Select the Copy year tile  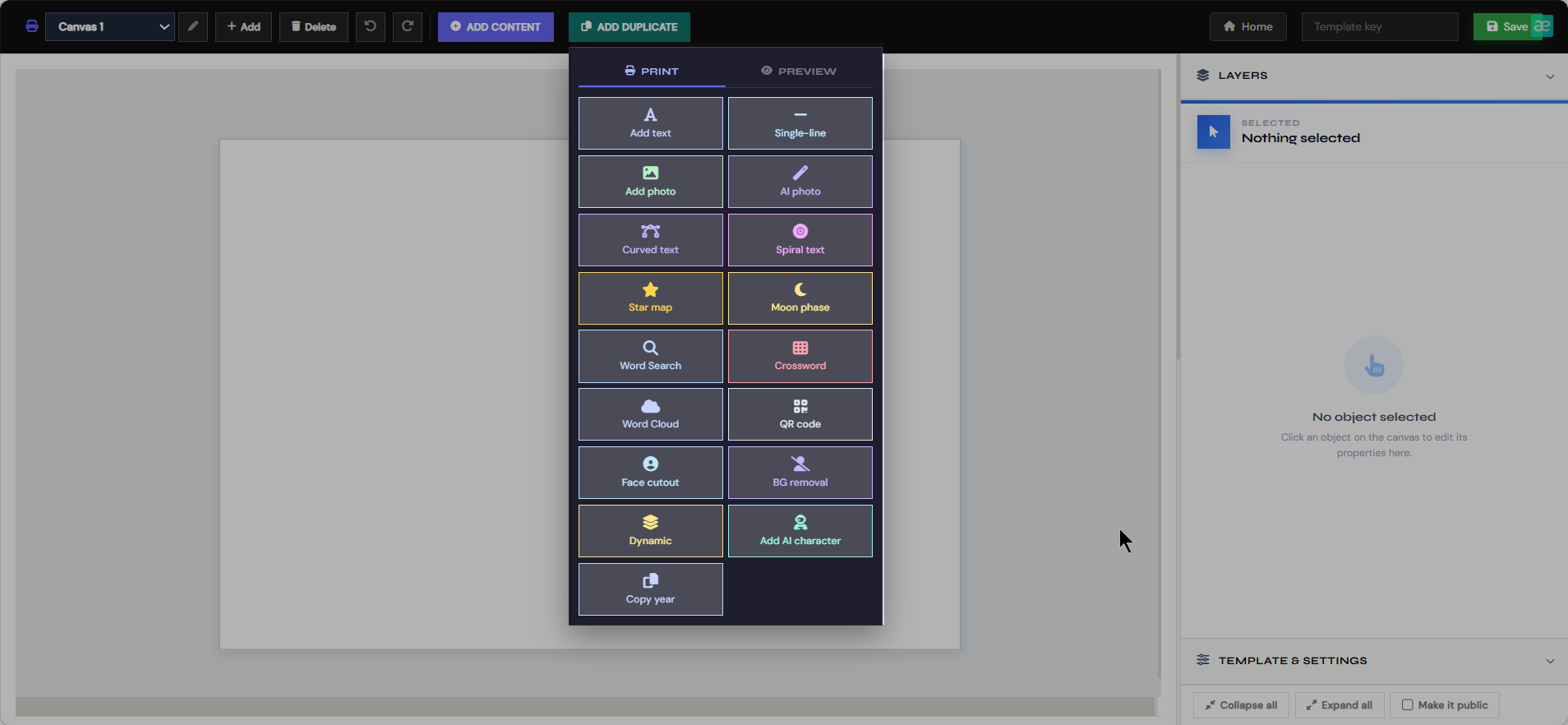650,589
